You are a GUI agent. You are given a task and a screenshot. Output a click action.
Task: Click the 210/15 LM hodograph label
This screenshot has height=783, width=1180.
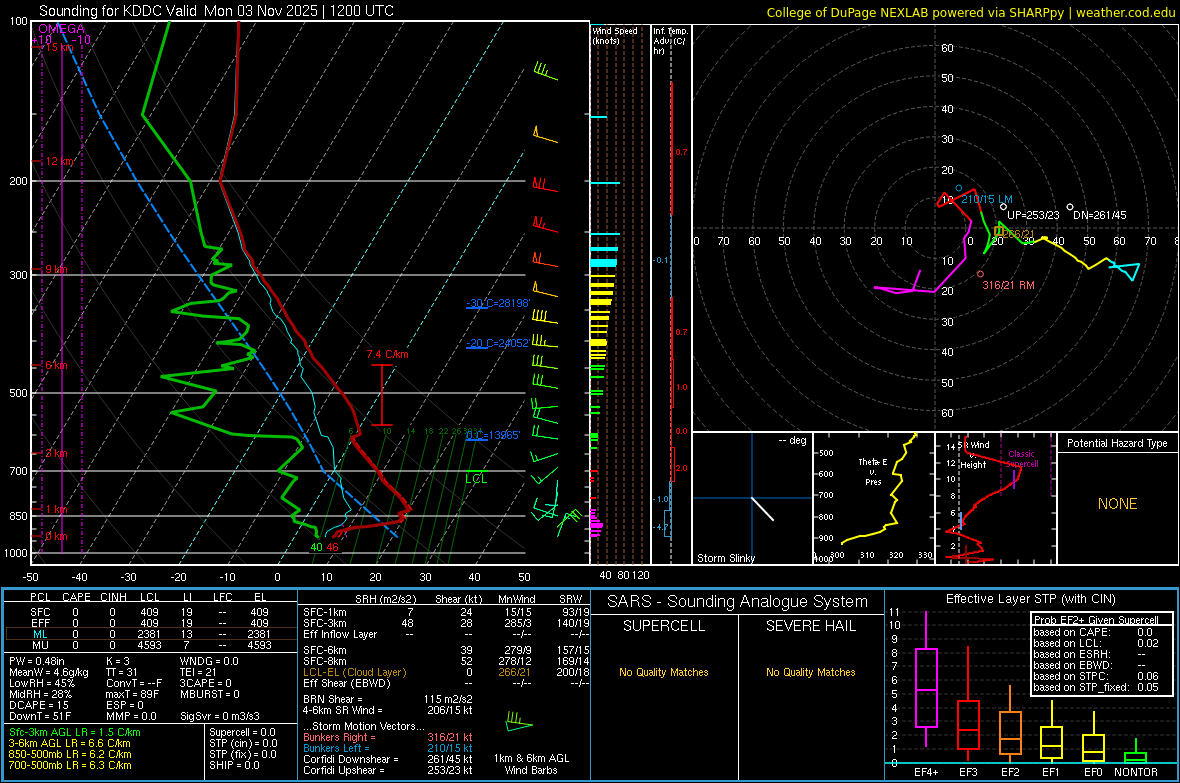pyautogui.click(x=987, y=200)
